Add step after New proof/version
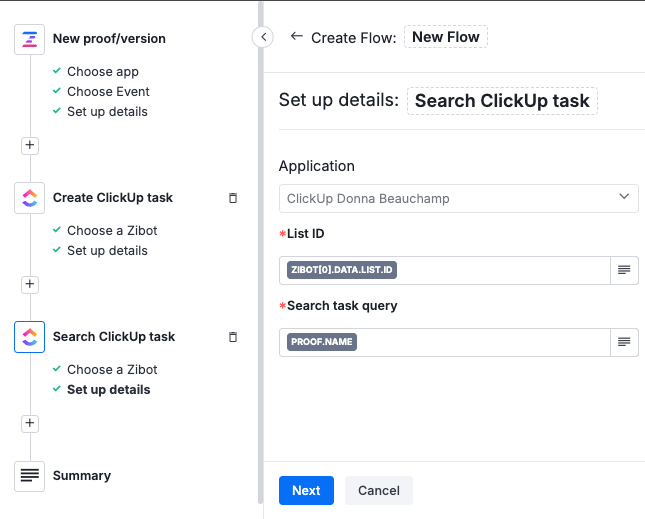This screenshot has width=645, height=519. tap(30, 145)
